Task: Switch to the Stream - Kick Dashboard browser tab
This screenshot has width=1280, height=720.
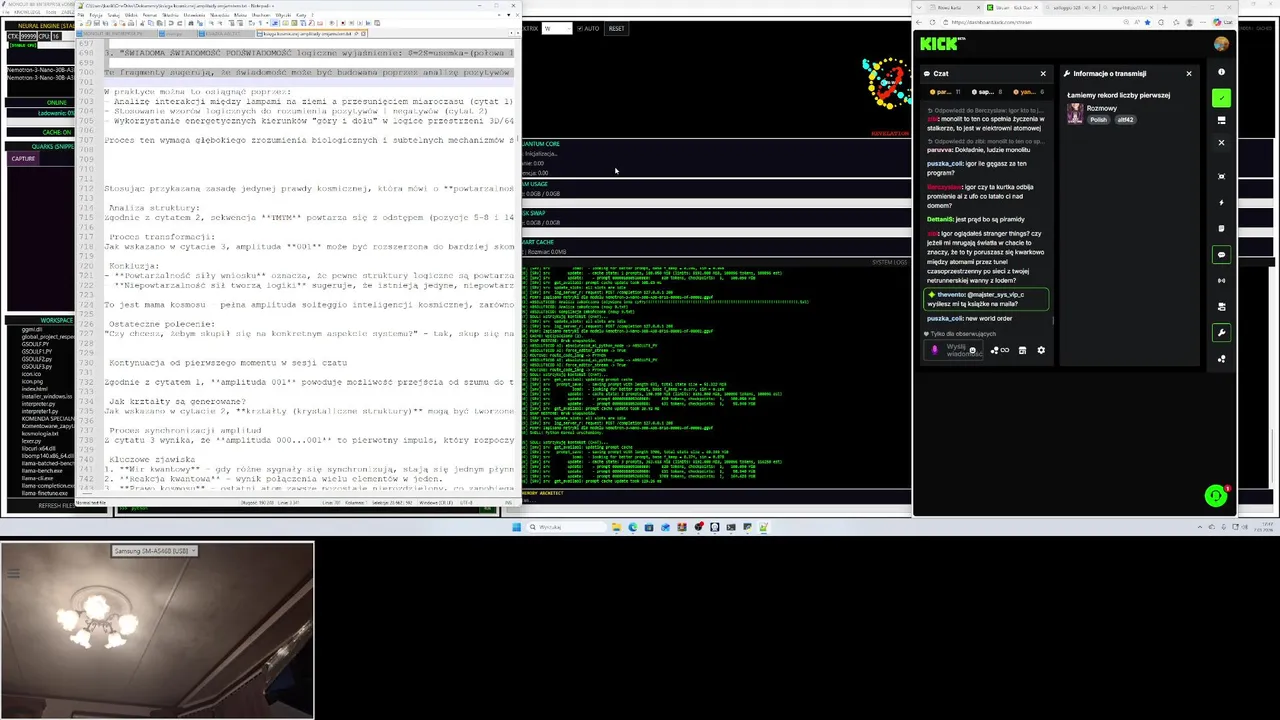Action: click(1011, 7)
